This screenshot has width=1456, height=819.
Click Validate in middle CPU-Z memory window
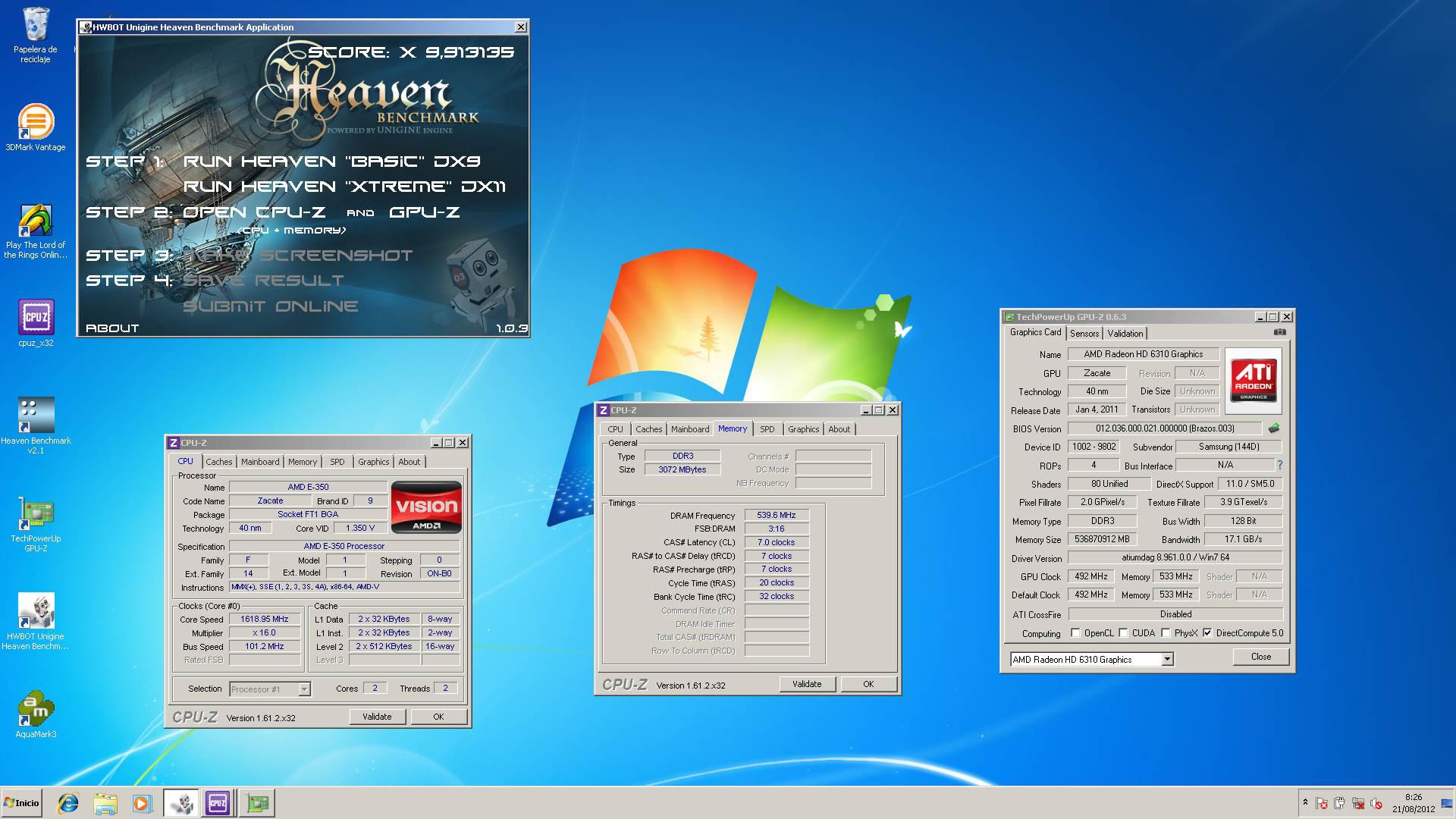(807, 684)
